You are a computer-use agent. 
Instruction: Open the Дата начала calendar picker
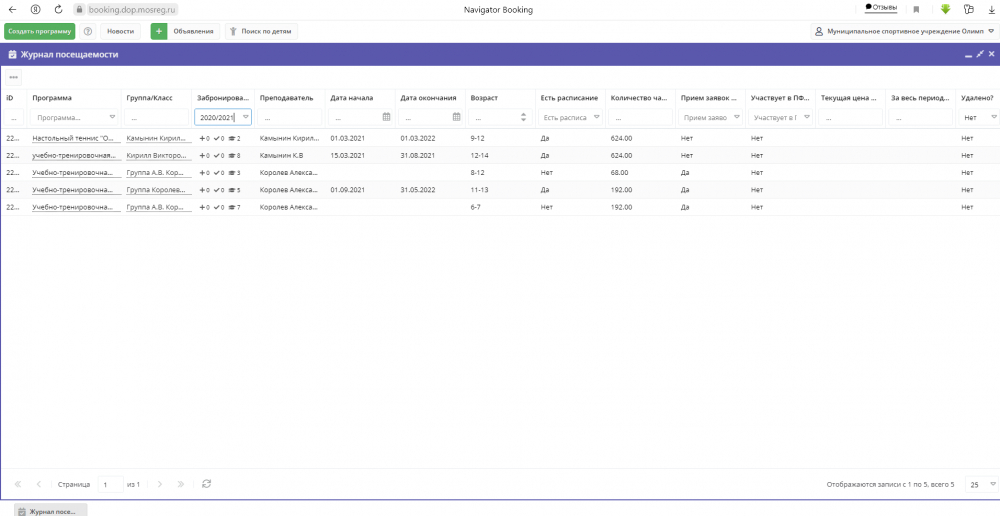coord(386,117)
